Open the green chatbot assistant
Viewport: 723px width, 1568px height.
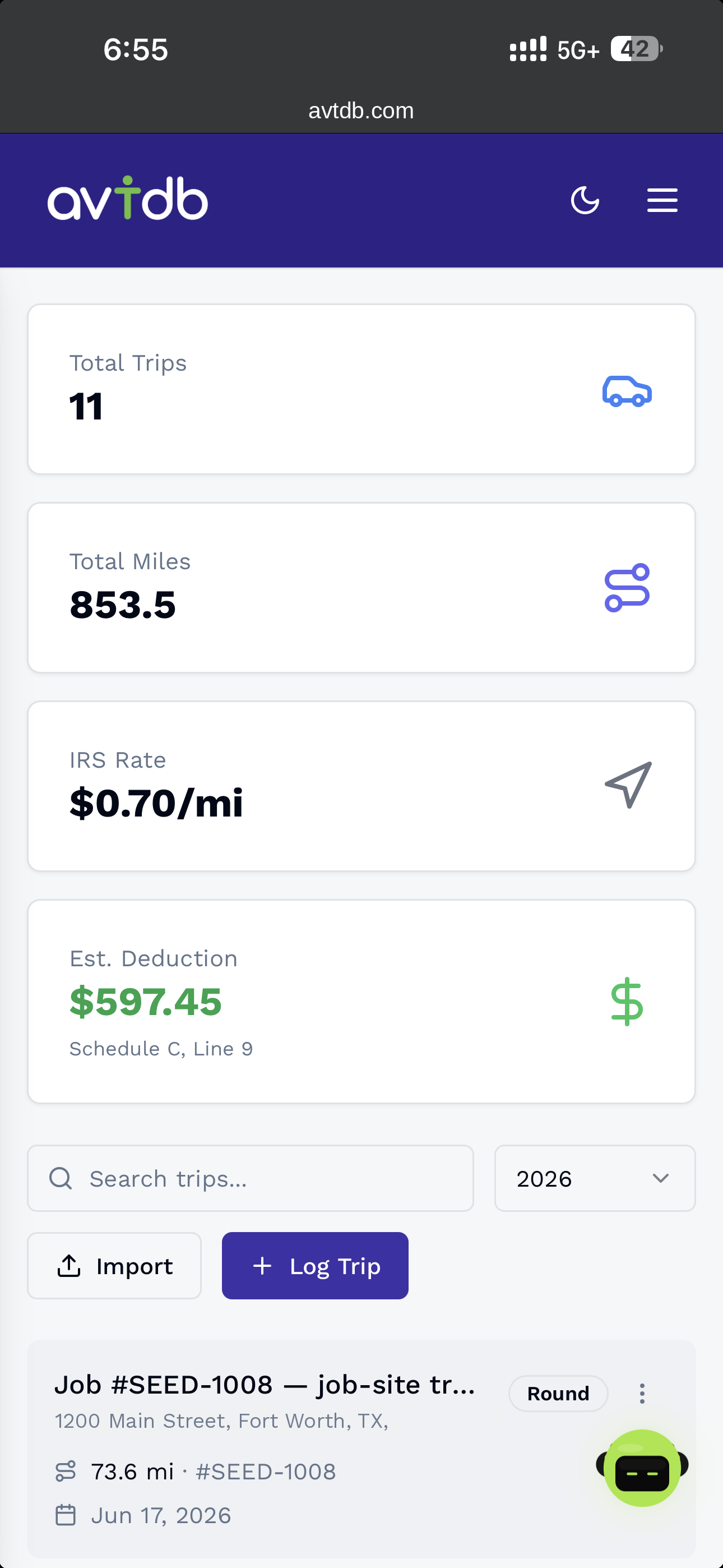(x=642, y=1468)
